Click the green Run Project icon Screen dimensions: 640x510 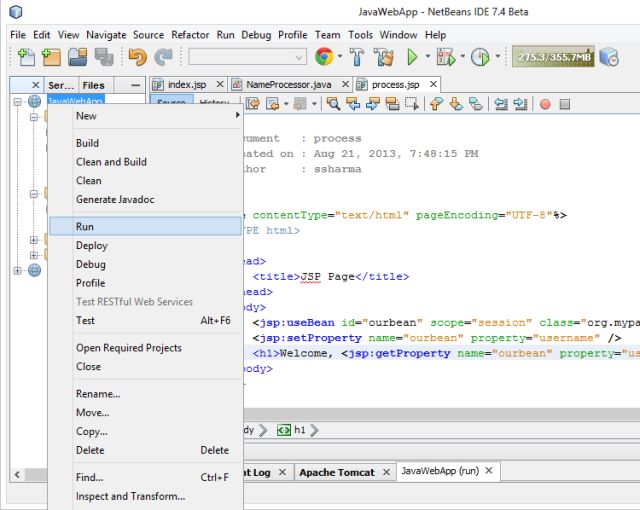(x=412, y=58)
